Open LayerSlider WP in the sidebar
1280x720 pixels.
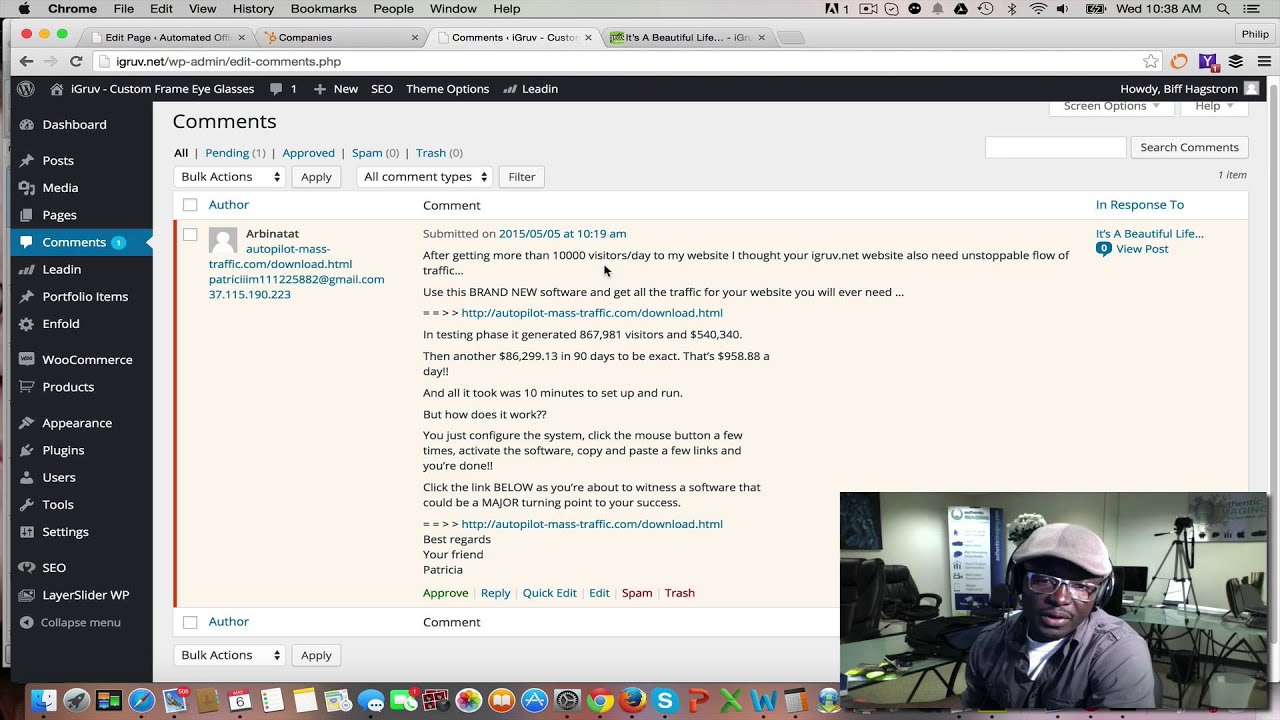(85, 595)
